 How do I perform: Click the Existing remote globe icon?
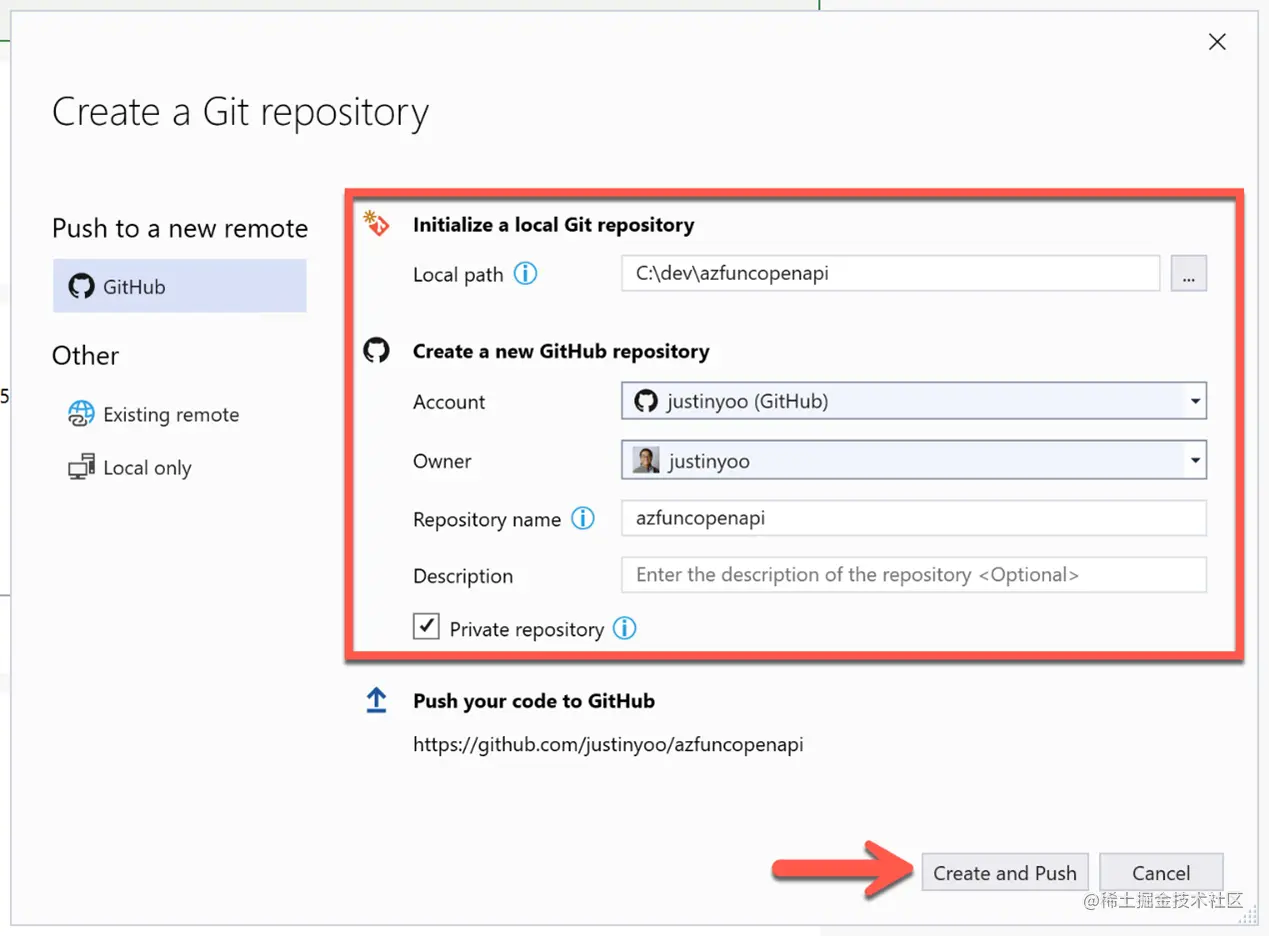coord(81,414)
